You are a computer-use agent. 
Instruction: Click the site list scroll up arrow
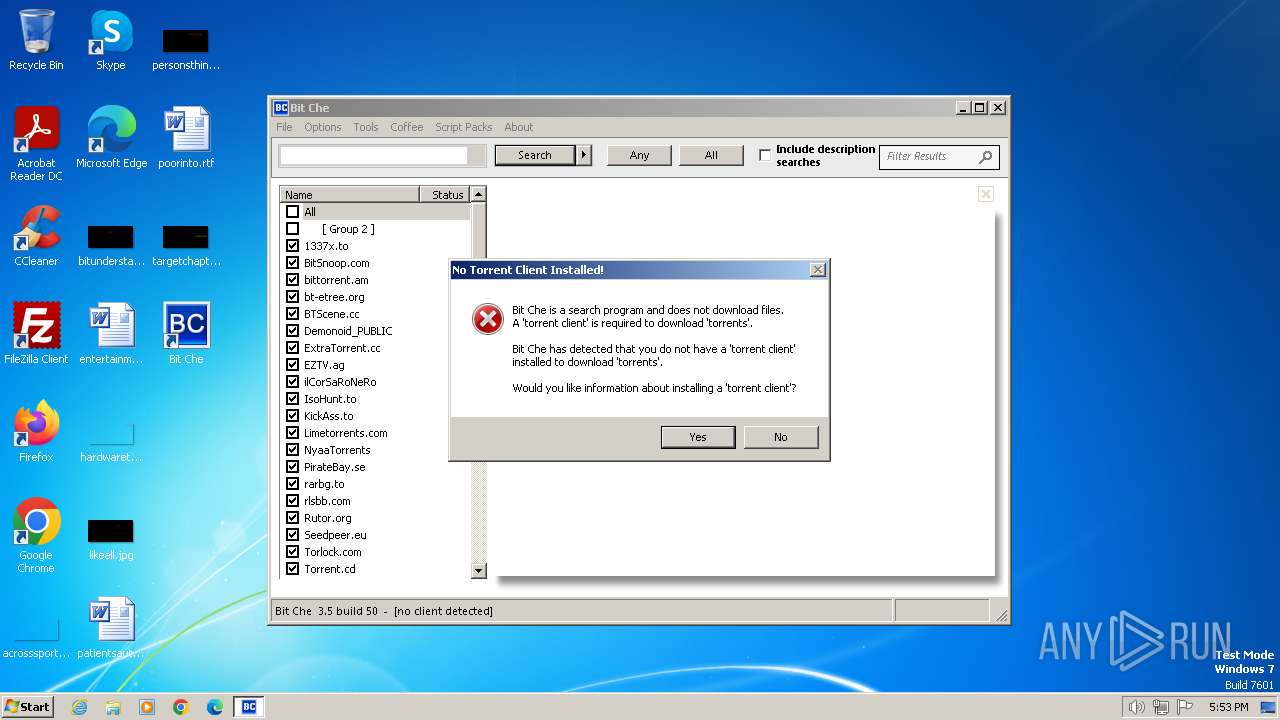(478, 194)
